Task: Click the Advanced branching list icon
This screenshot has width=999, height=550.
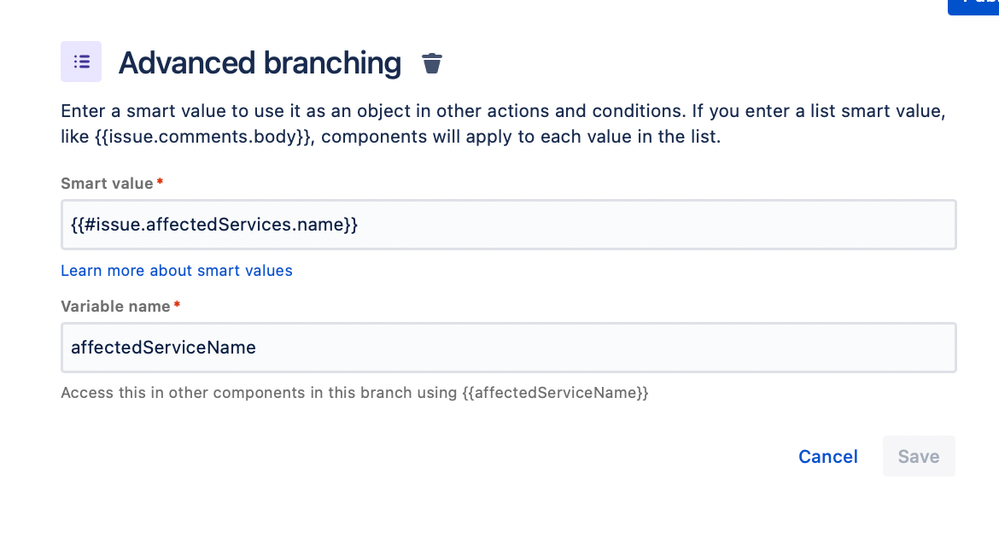Action: pyautogui.click(x=81, y=62)
